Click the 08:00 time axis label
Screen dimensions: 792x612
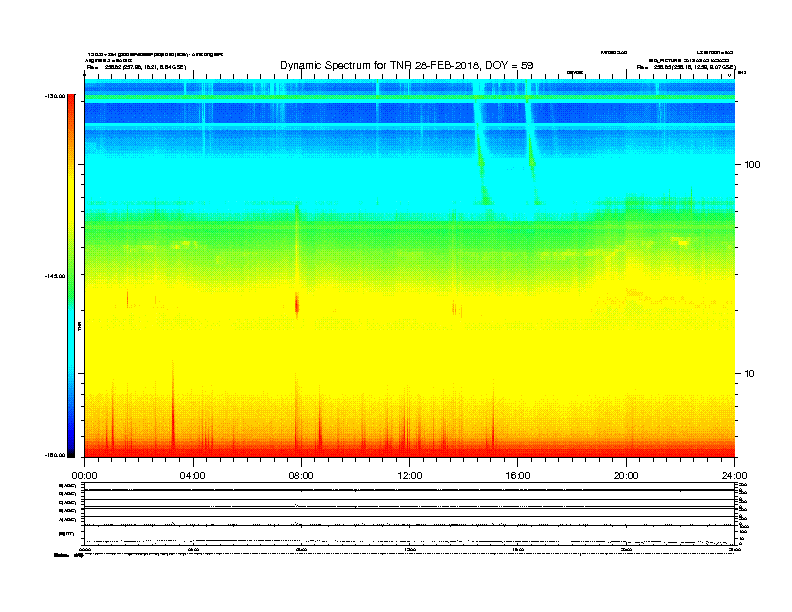pyautogui.click(x=301, y=475)
